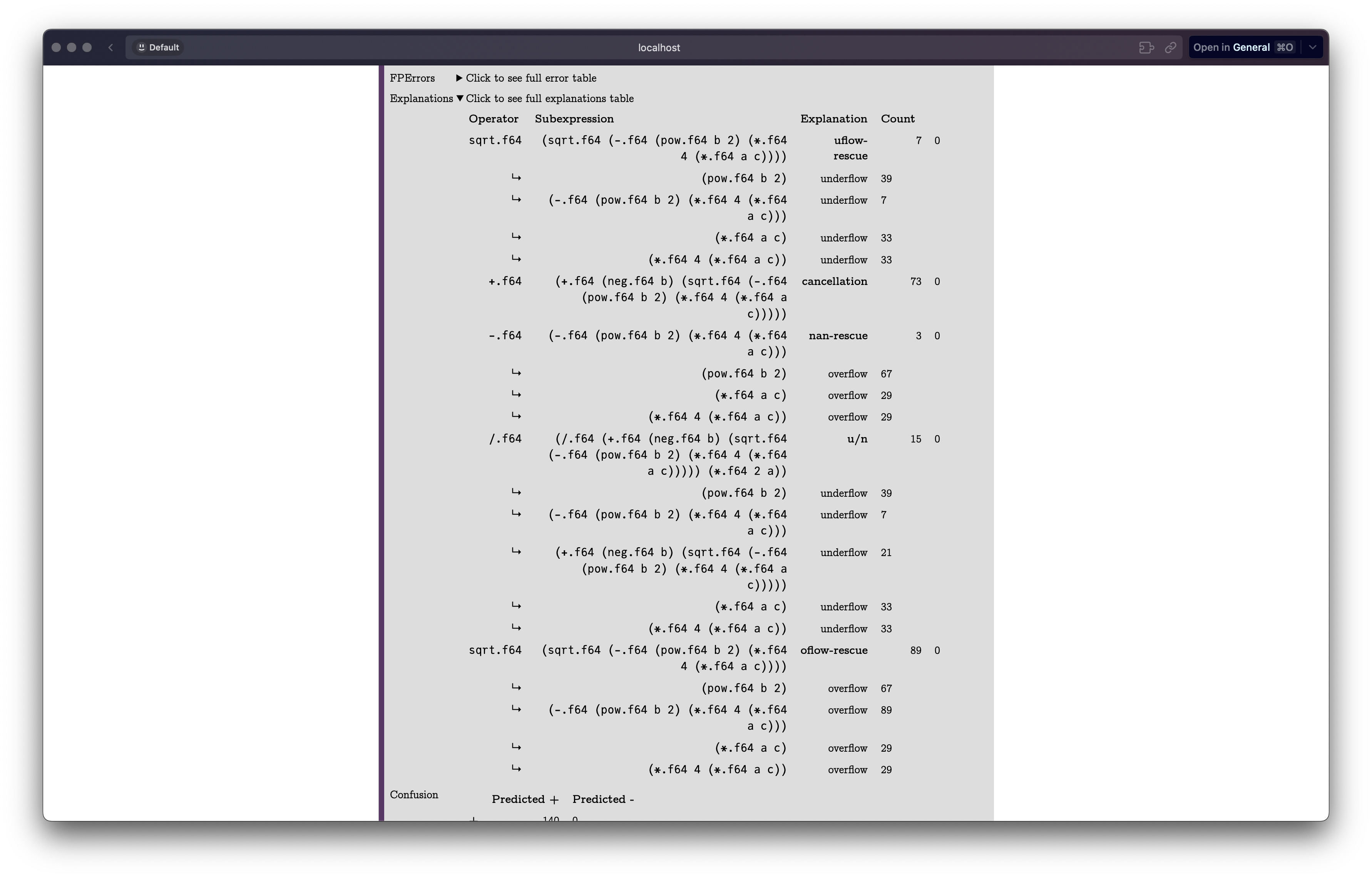
Task: Expand the full error table triangle
Action: point(459,78)
